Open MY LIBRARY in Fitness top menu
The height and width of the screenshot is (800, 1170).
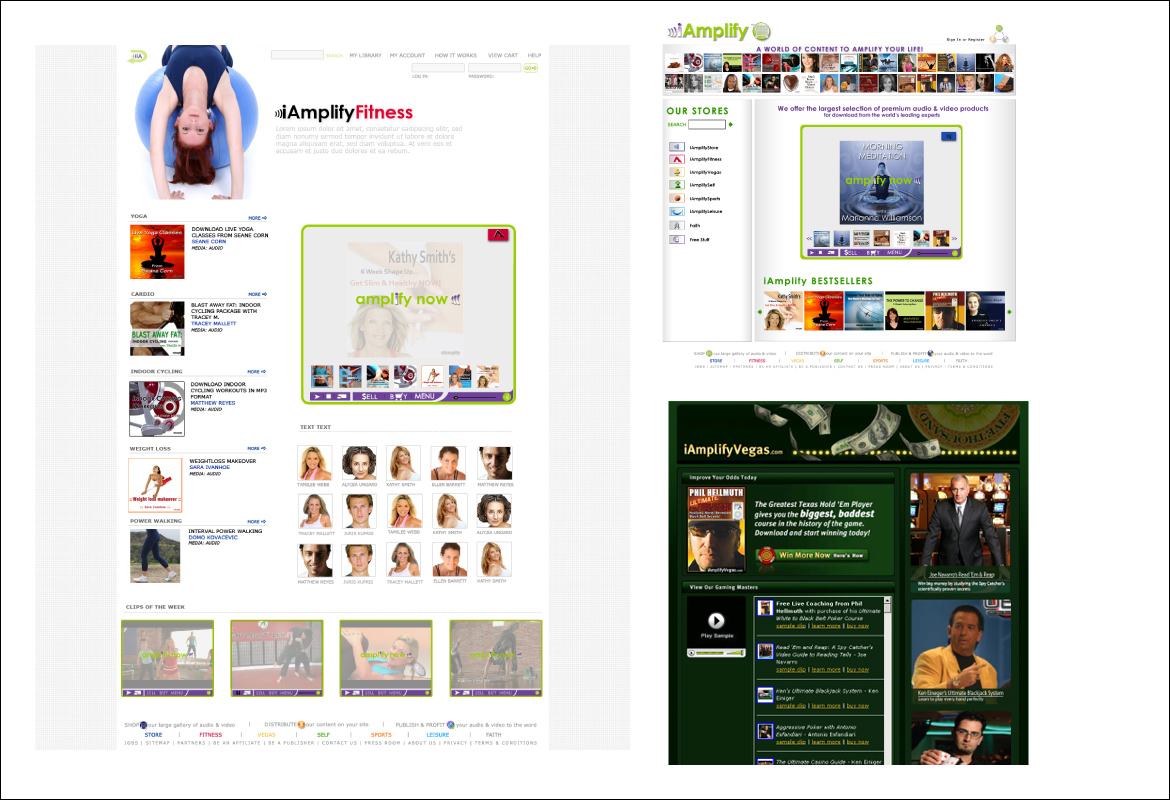[x=366, y=55]
